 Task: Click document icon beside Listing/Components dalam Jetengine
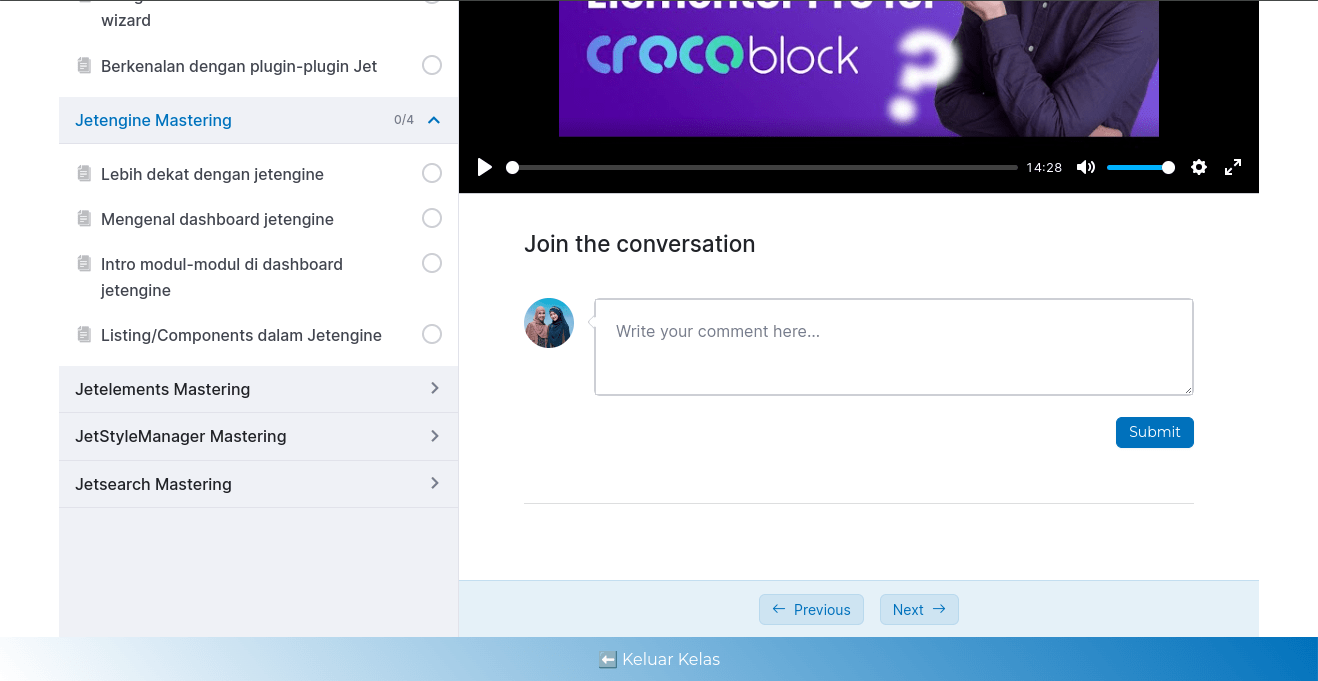point(84,335)
